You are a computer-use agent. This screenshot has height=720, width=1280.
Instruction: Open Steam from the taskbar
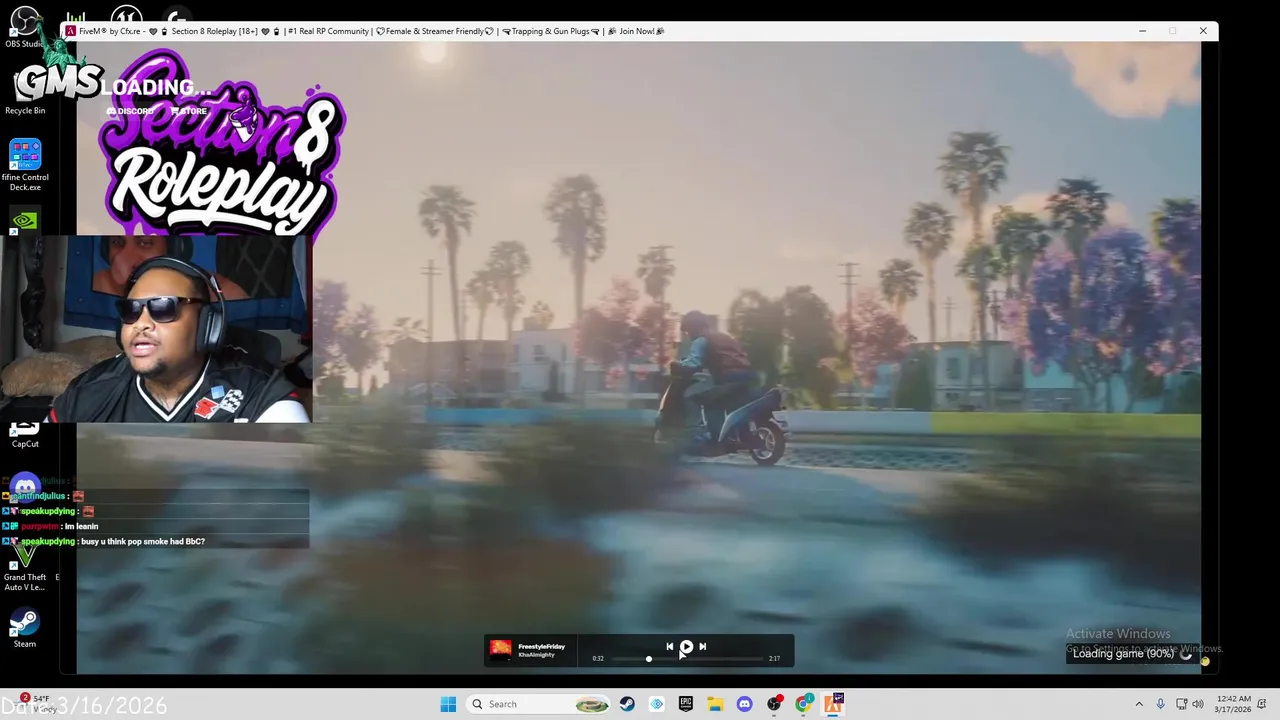tap(628, 704)
